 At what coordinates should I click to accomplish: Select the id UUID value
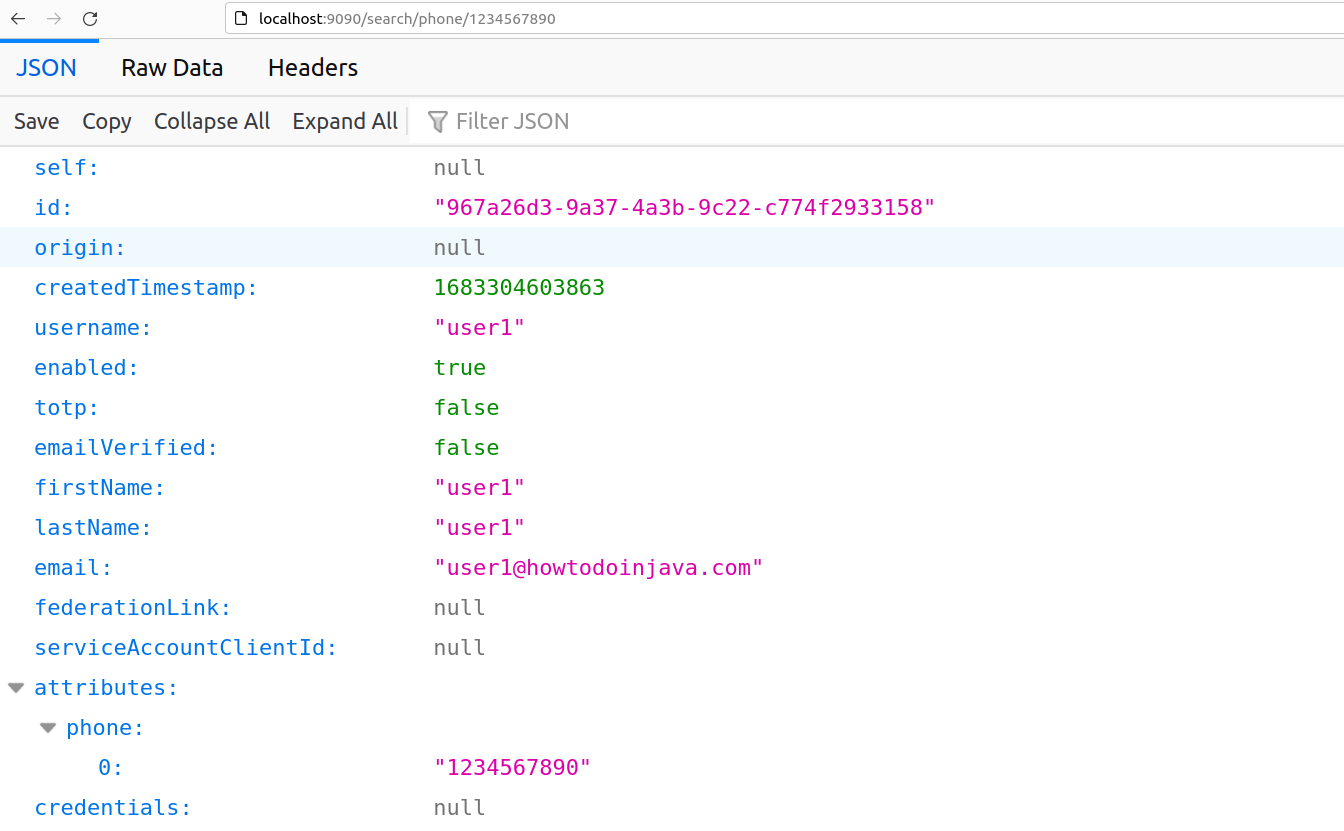(684, 208)
